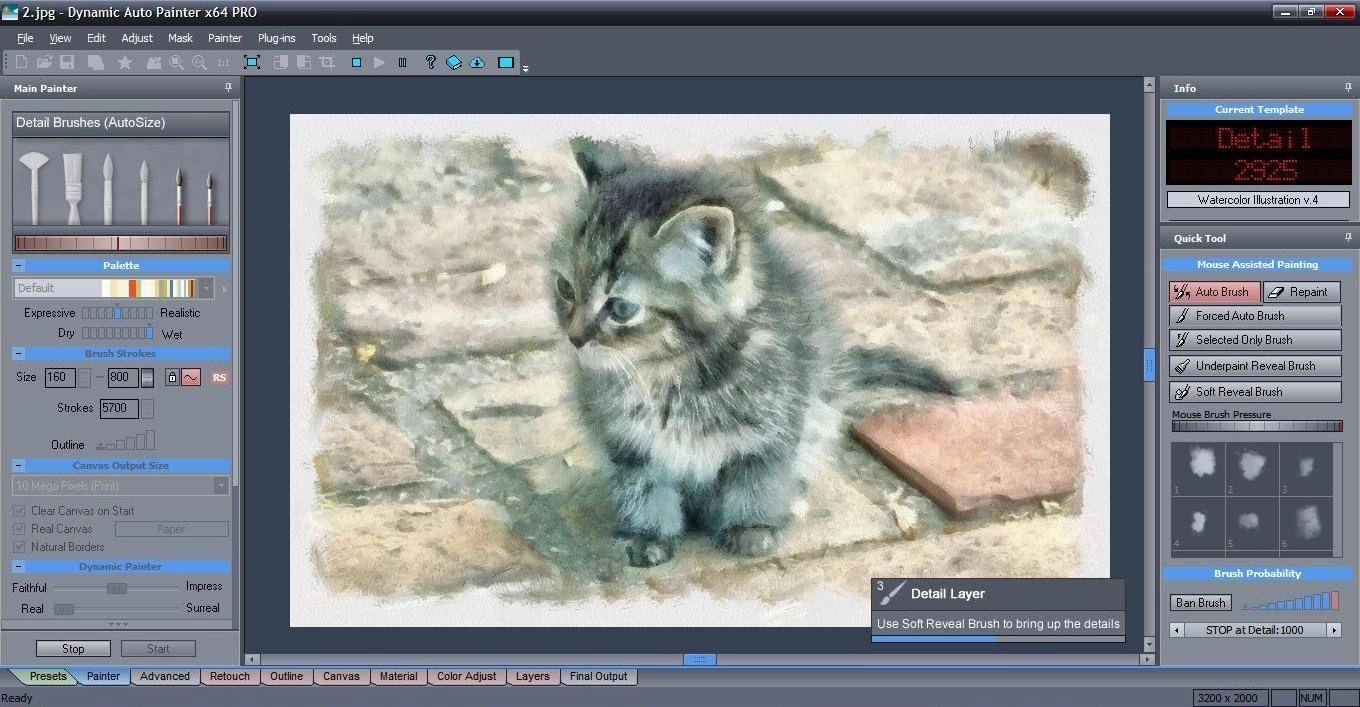
Task: Click the Ban Brush button
Action: [1200, 603]
